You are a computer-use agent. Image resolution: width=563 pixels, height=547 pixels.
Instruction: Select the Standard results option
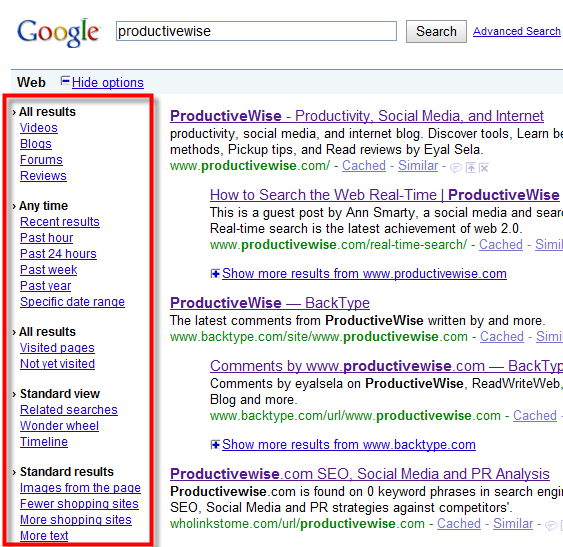point(67,472)
